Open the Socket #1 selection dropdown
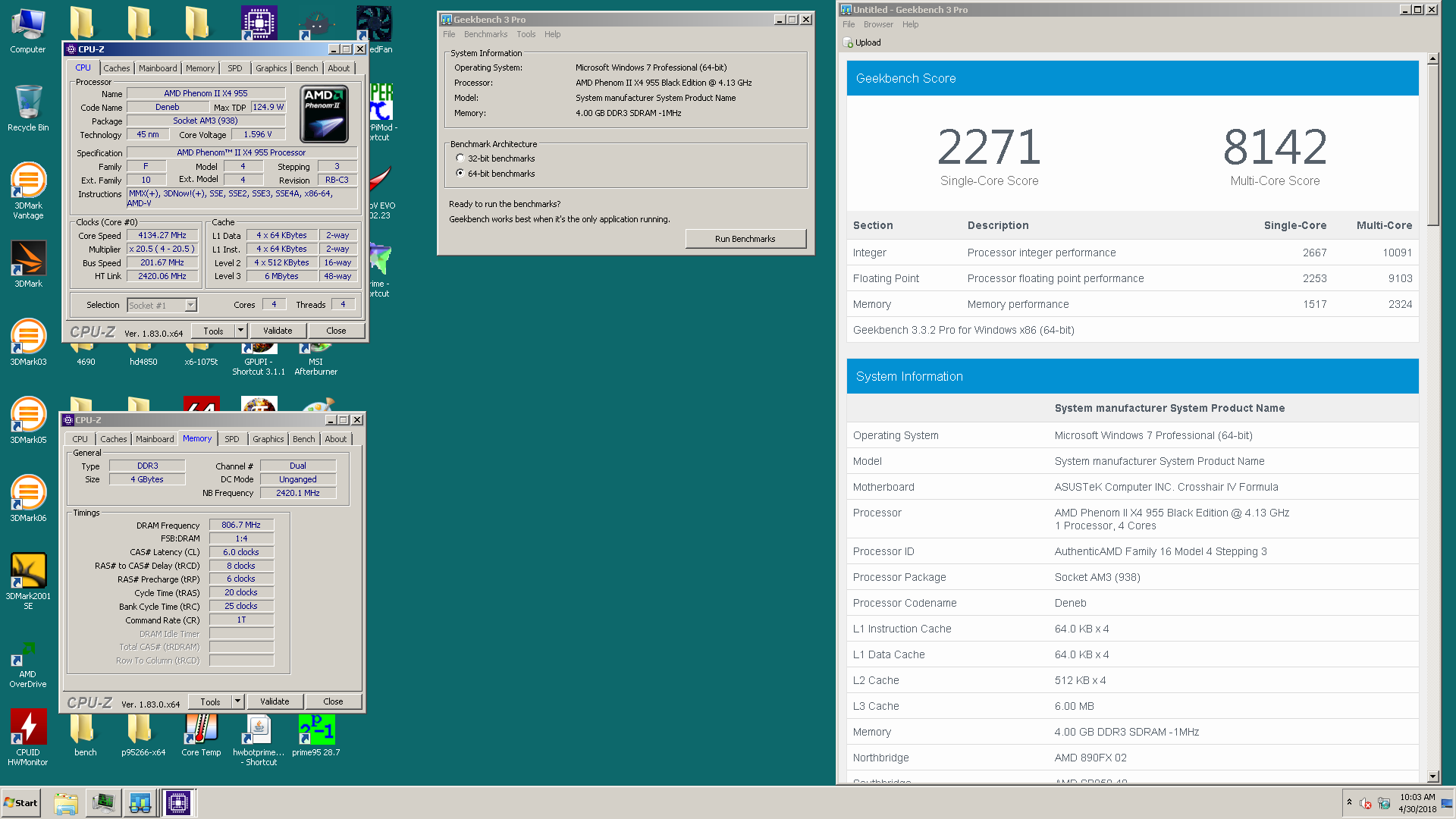Screen dimensions: 1456x819 coord(162,305)
